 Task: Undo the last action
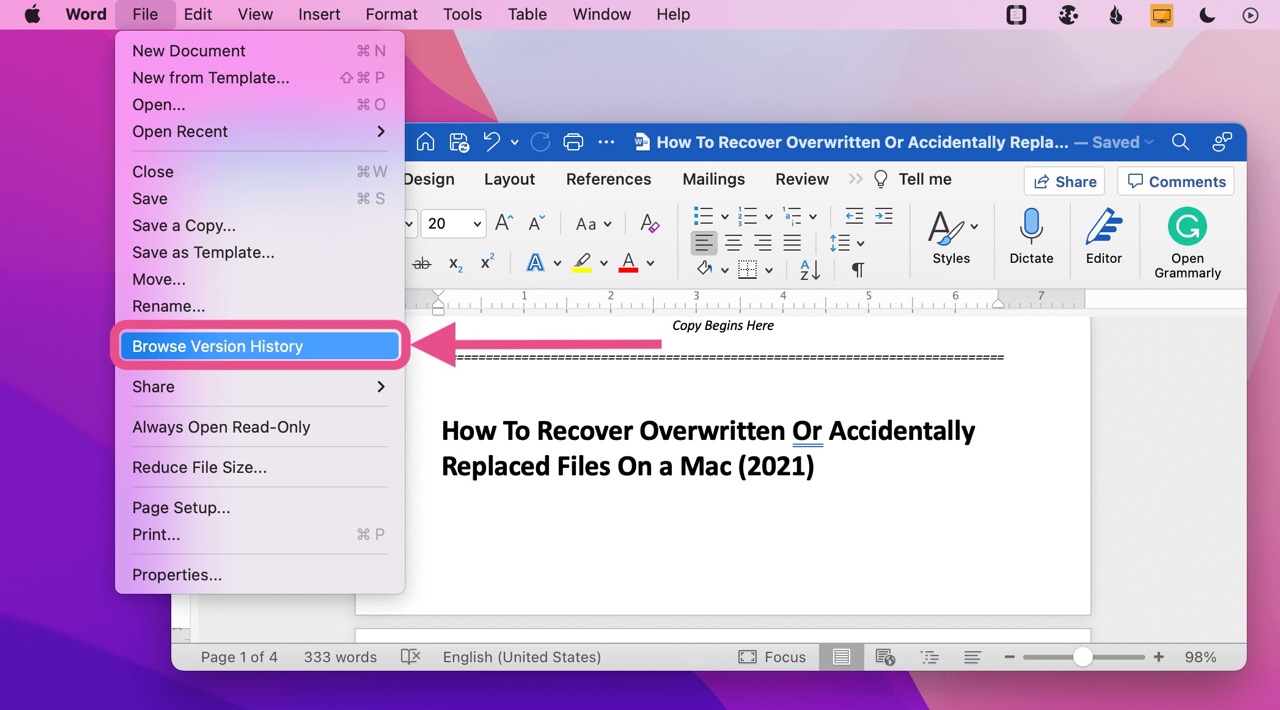[x=492, y=142]
